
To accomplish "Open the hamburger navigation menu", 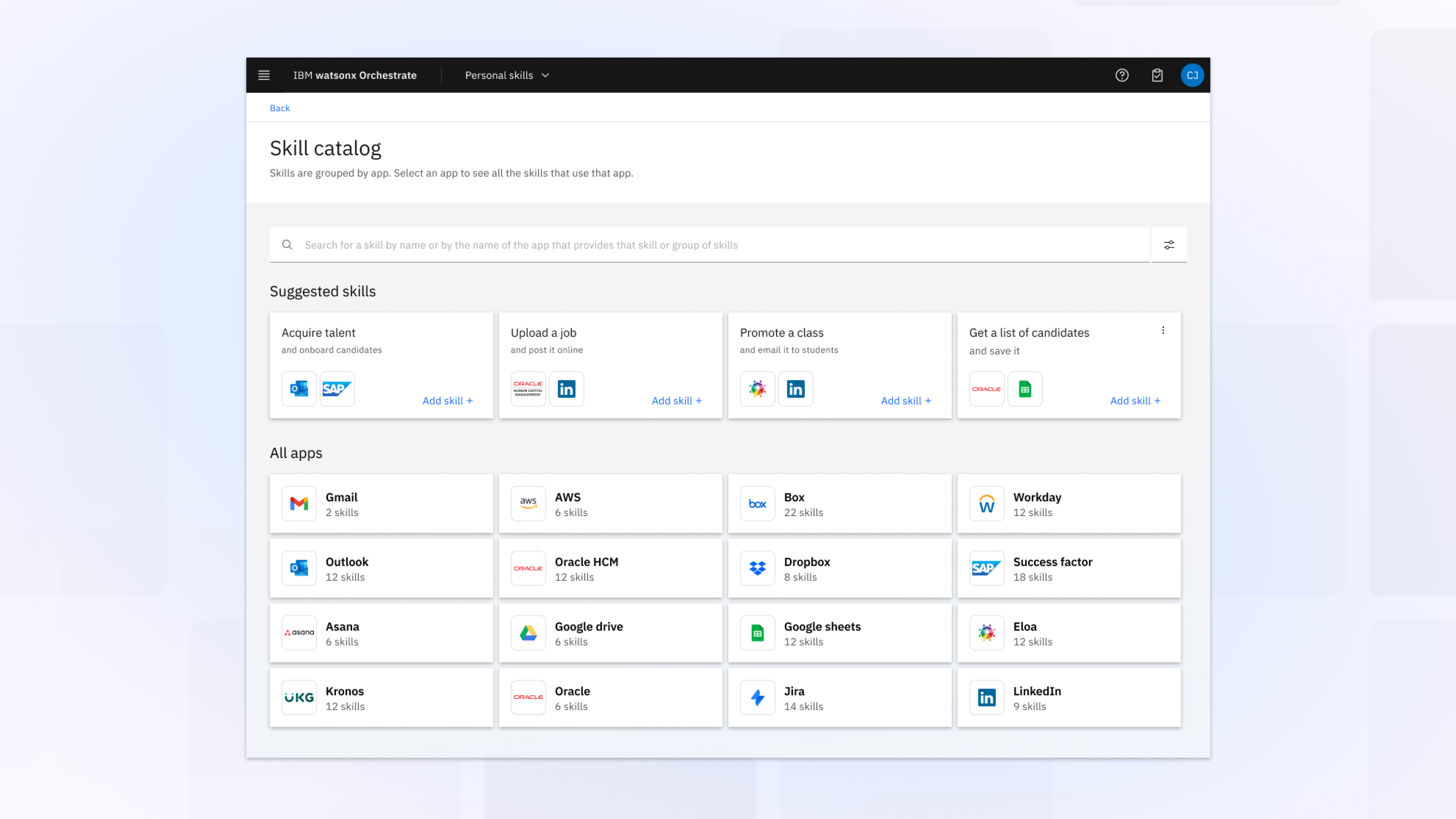I will click(264, 75).
